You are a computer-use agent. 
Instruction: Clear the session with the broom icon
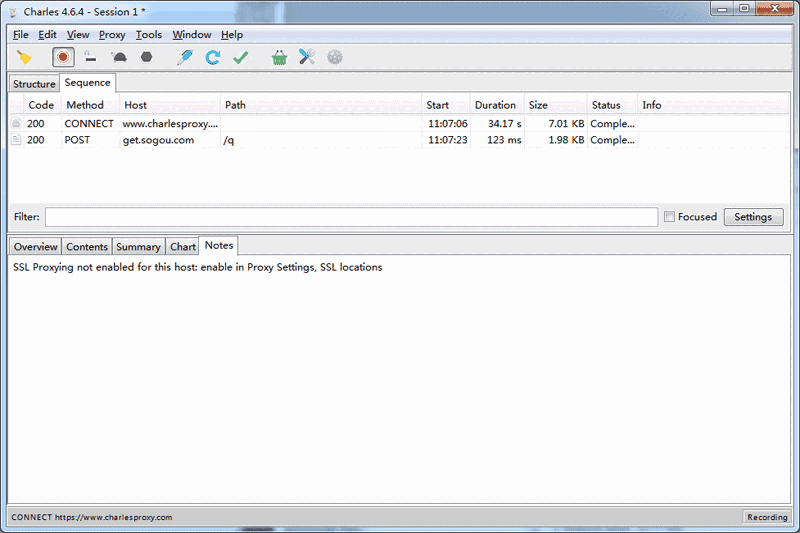coord(24,58)
